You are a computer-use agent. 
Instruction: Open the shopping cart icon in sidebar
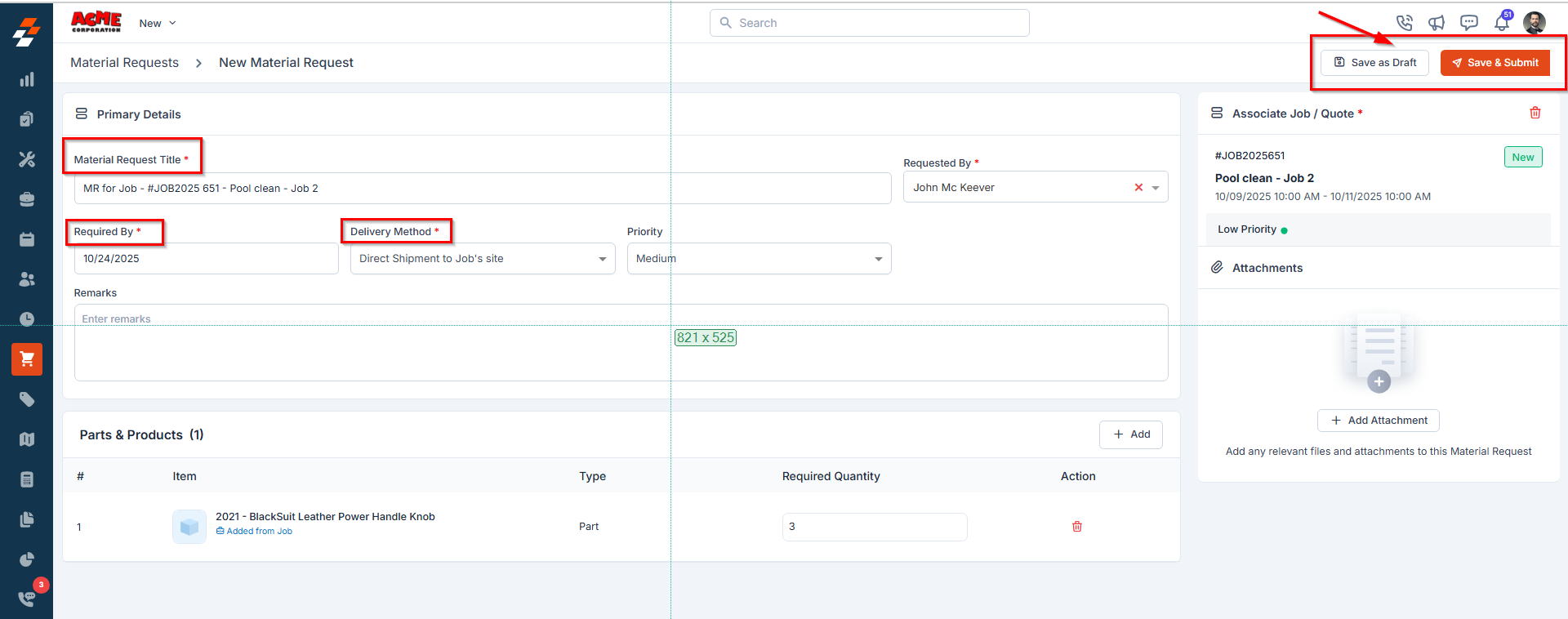click(x=27, y=359)
